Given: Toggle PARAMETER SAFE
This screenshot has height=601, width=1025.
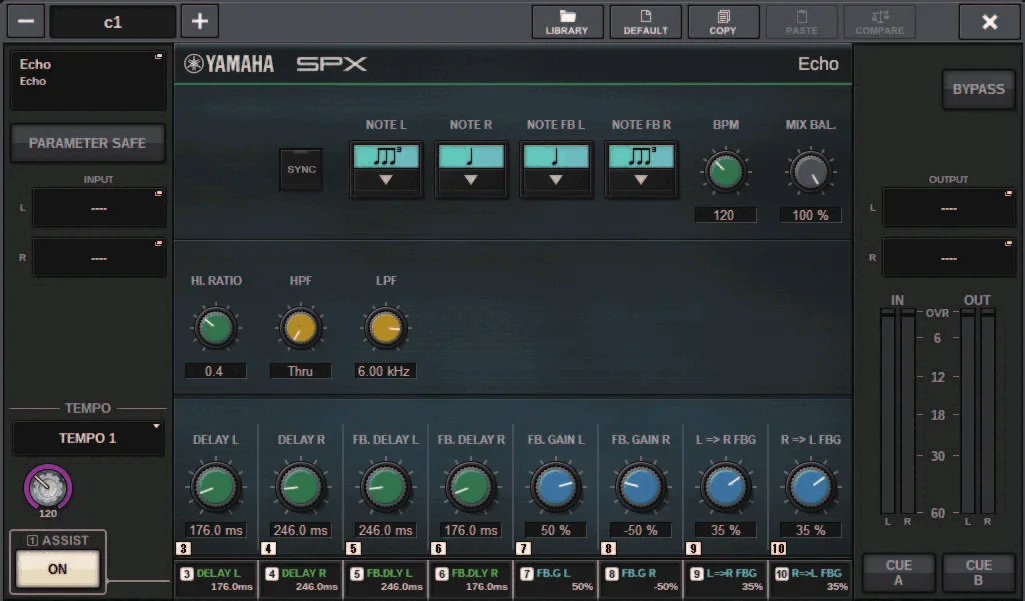Looking at the screenshot, I should (x=88, y=143).
